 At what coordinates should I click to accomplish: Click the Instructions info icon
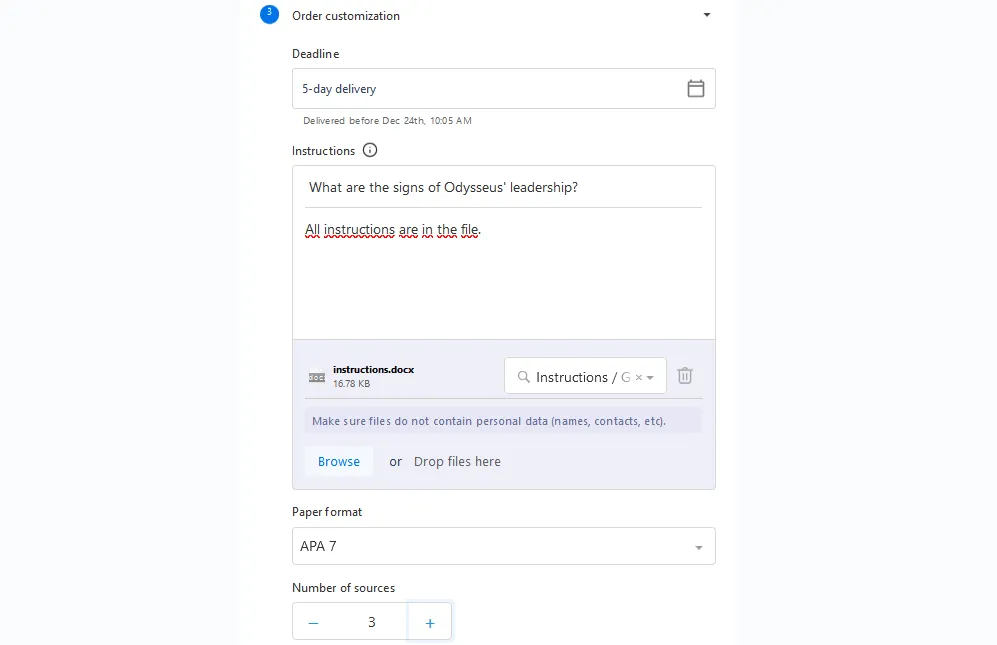pos(369,150)
